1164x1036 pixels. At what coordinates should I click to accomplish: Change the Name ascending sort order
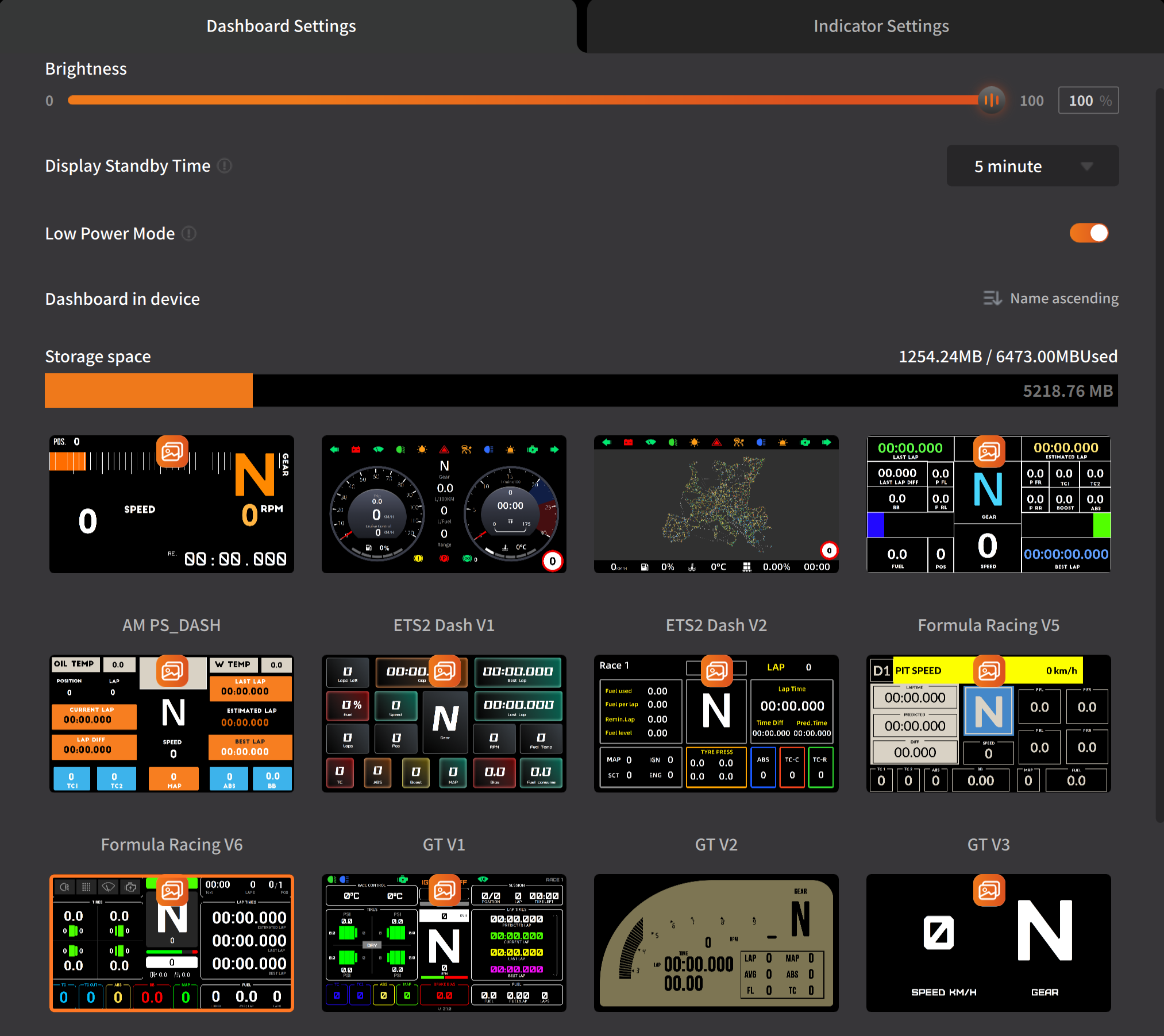(1050, 299)
